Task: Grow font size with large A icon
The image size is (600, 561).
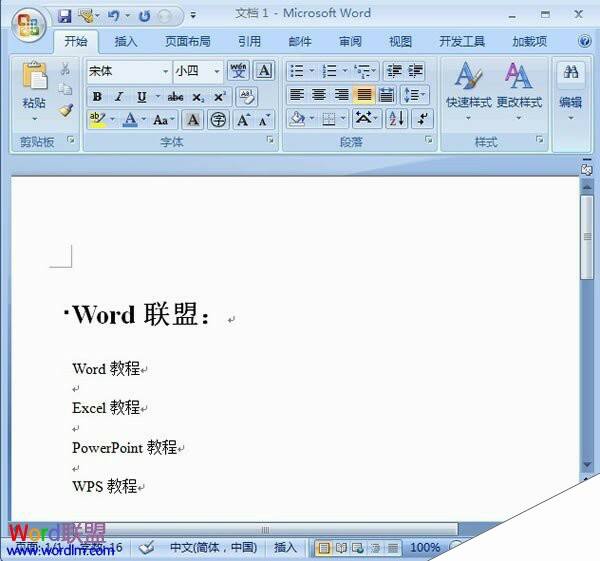Action: (x=243, y=120)
